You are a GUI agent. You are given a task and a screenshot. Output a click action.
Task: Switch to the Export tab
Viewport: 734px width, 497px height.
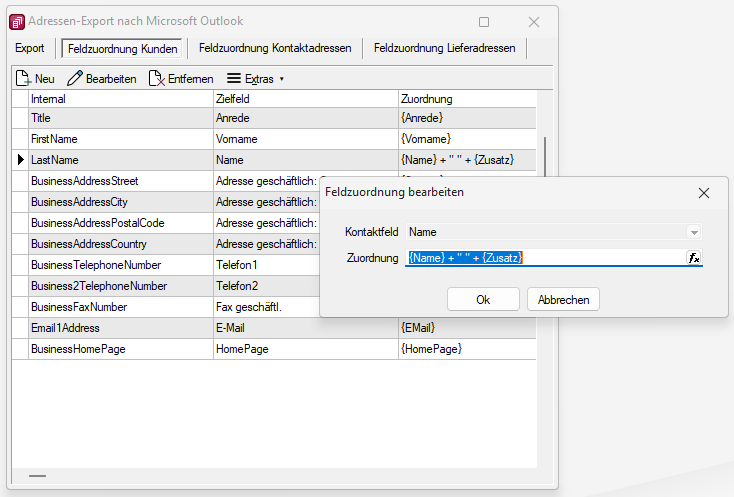(30, 47)
